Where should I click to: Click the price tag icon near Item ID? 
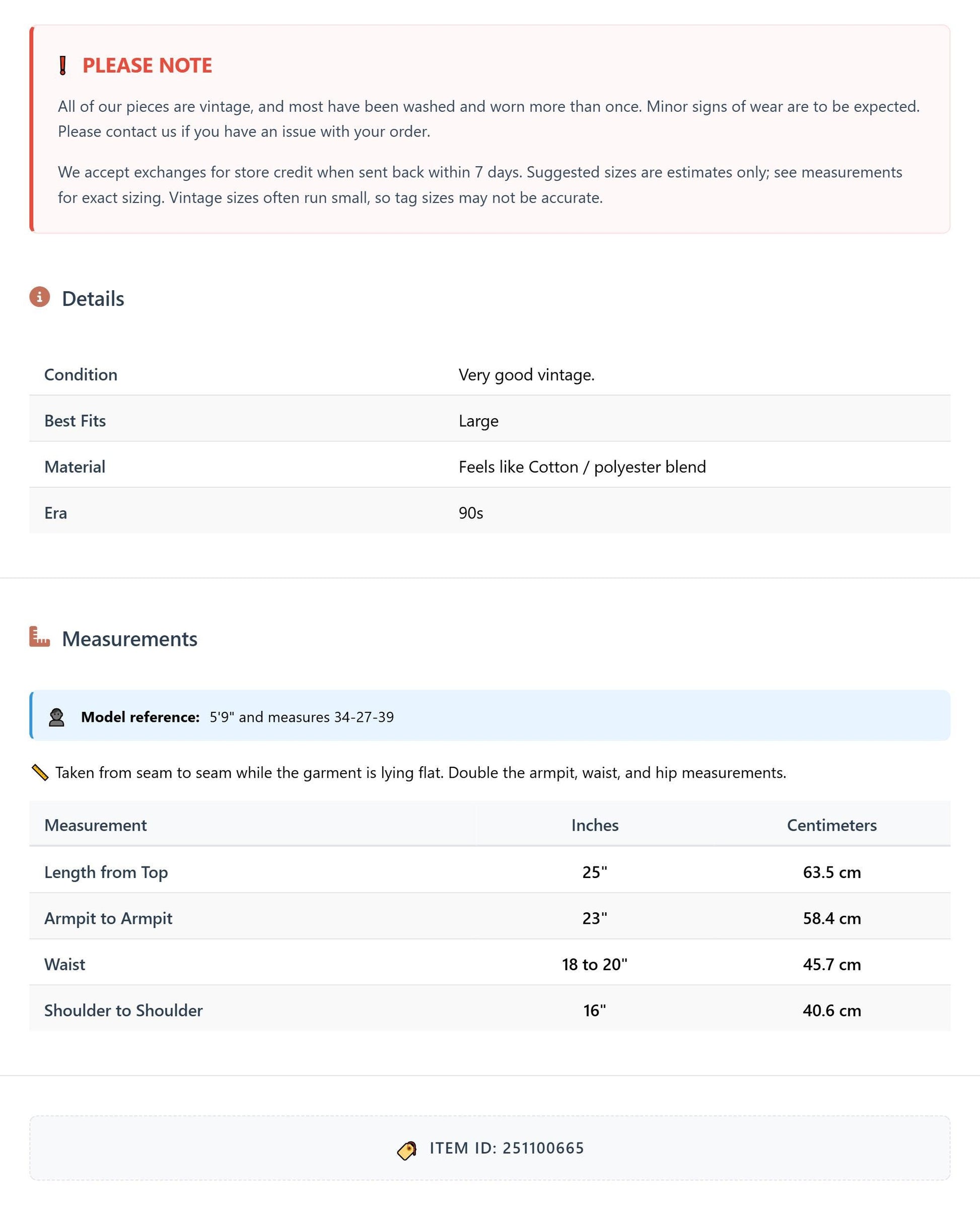407,1150
